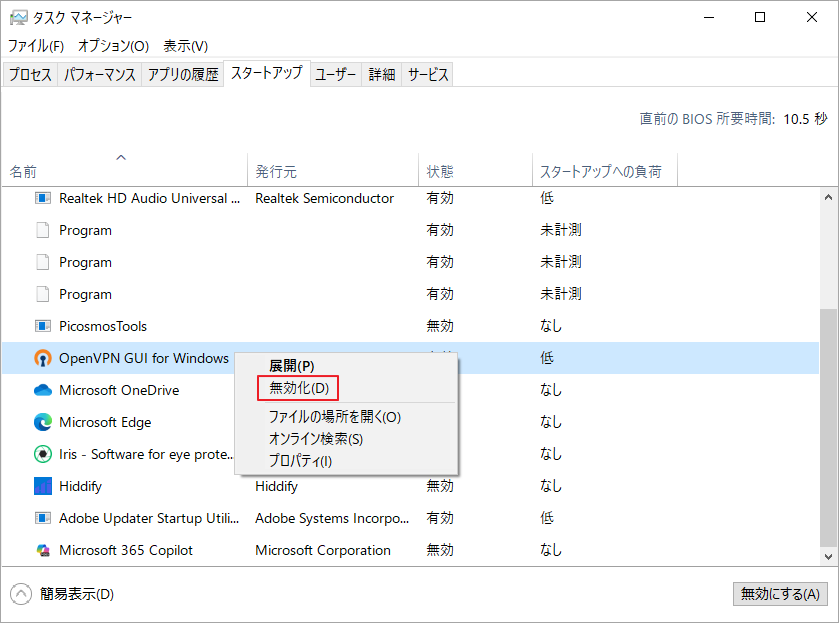Click the Hiddify publisher cell
839x623 pixels.
point(276,486)
